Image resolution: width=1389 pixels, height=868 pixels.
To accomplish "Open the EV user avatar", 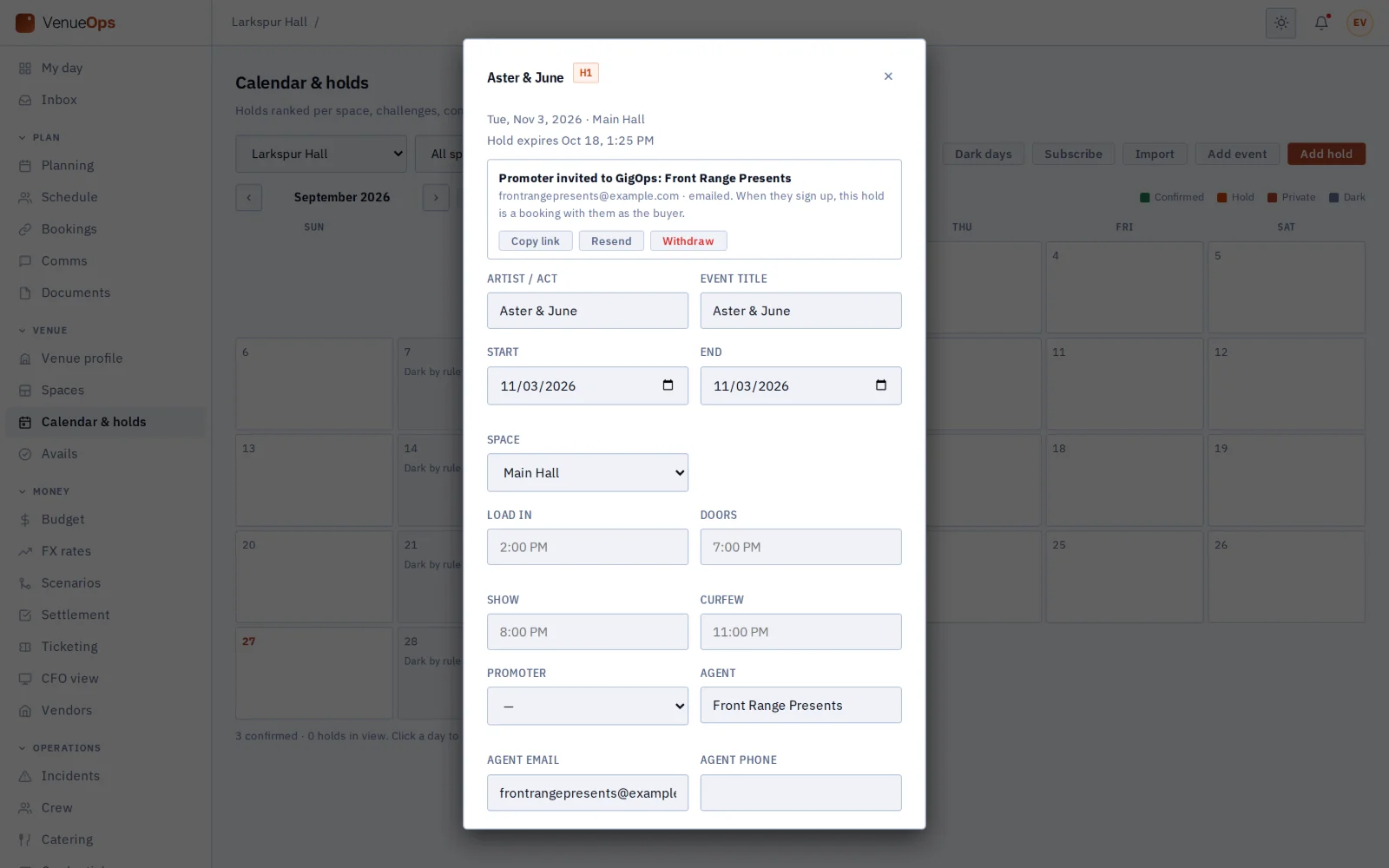I will click(1359, 23).
